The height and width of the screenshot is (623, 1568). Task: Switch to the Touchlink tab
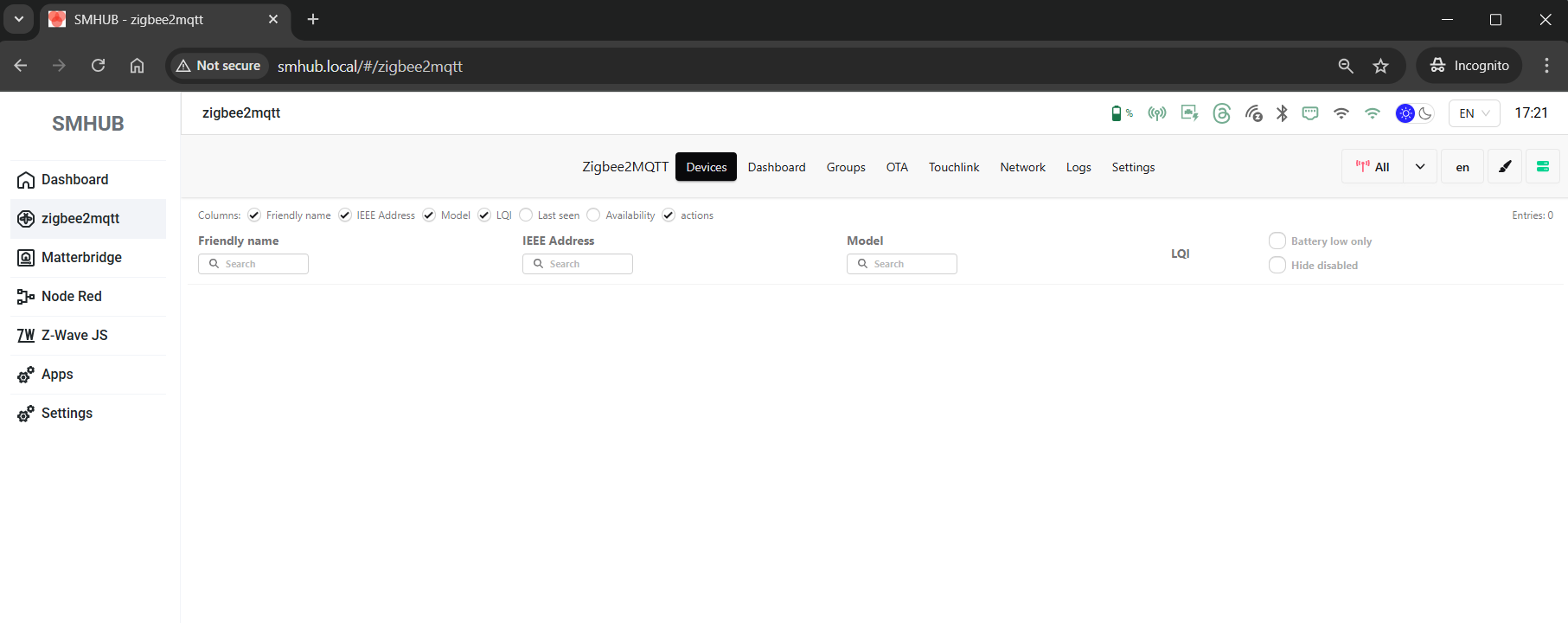pyautogui.click(x=953, y=167)
